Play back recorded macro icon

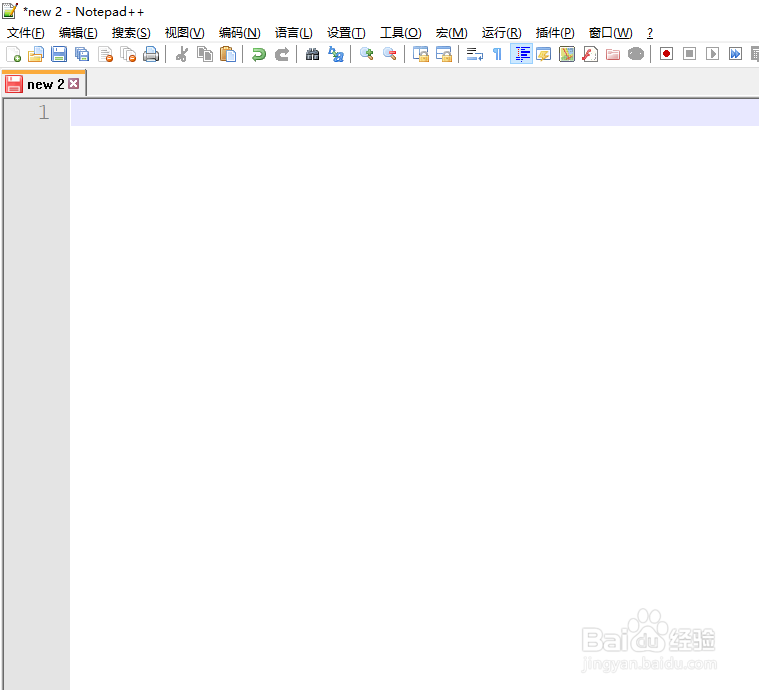pos(712,54)
